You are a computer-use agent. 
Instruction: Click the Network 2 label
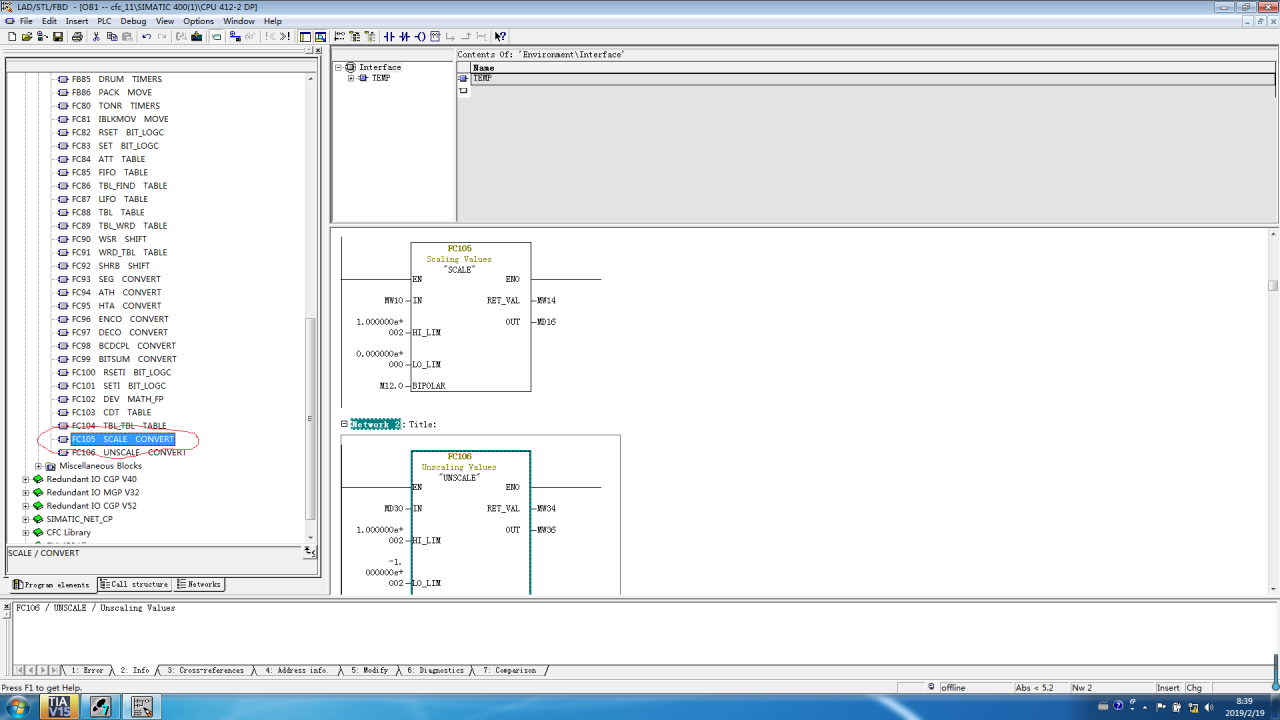[x=375, y=424]
